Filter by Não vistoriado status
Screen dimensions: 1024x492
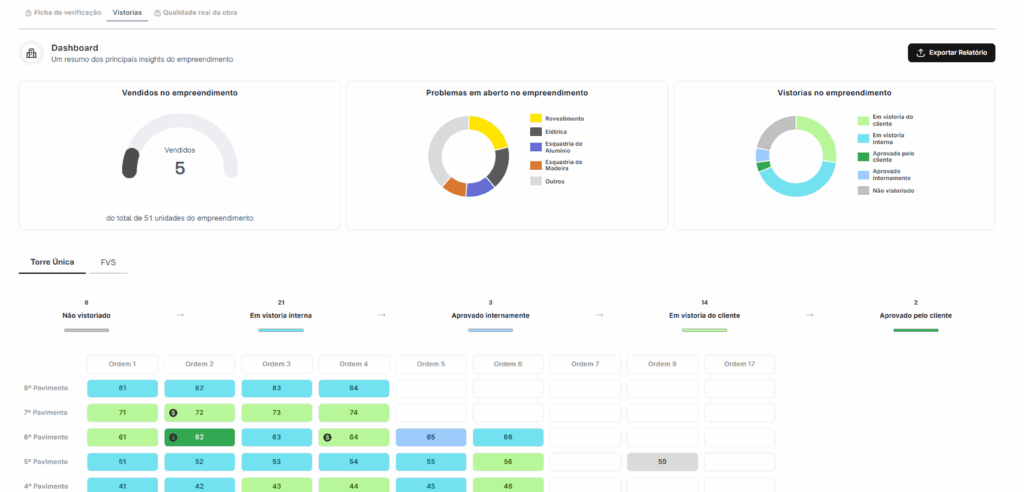[86, 316]
